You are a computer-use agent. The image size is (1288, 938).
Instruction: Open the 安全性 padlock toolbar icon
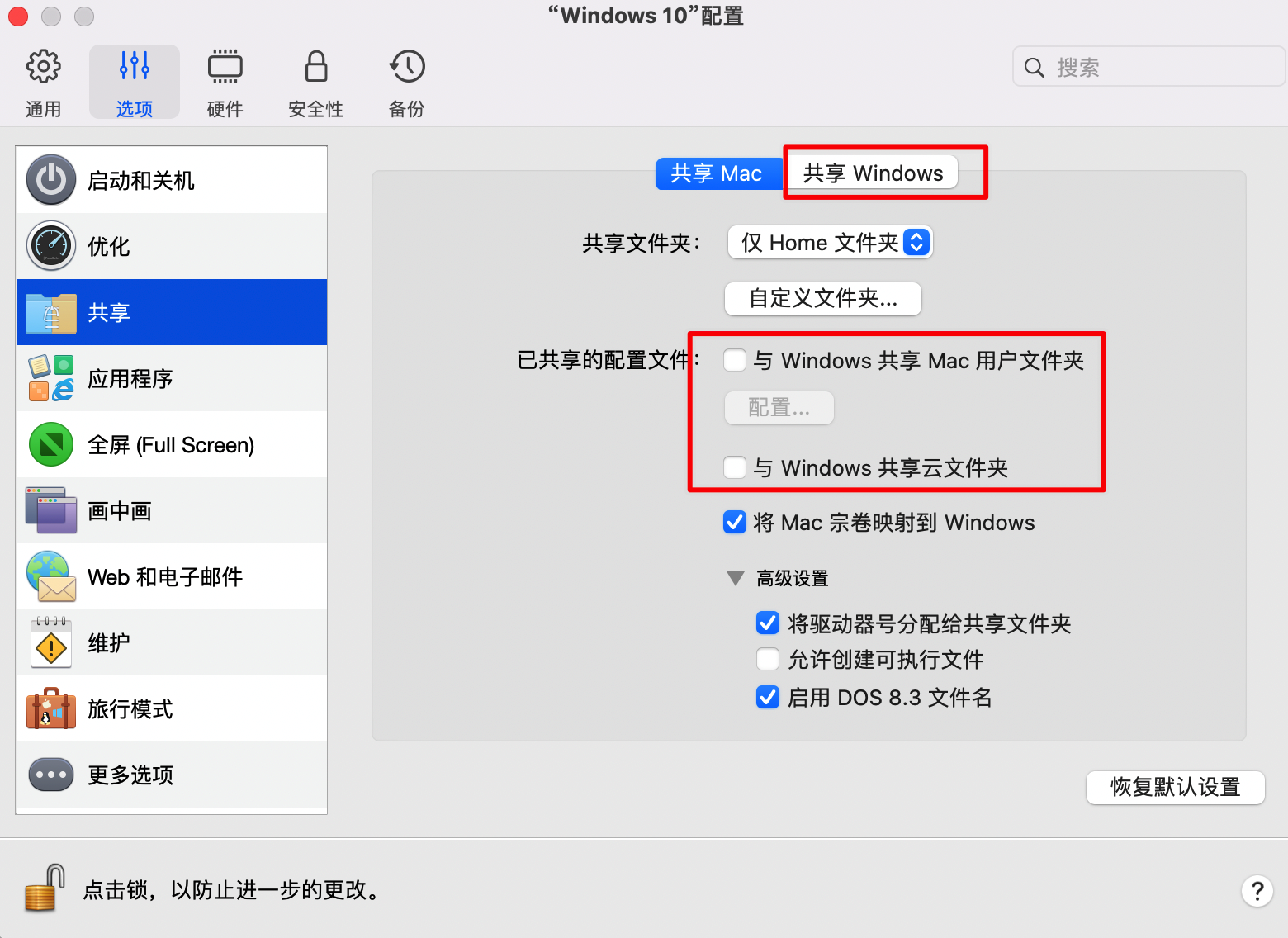pos(316,67)
